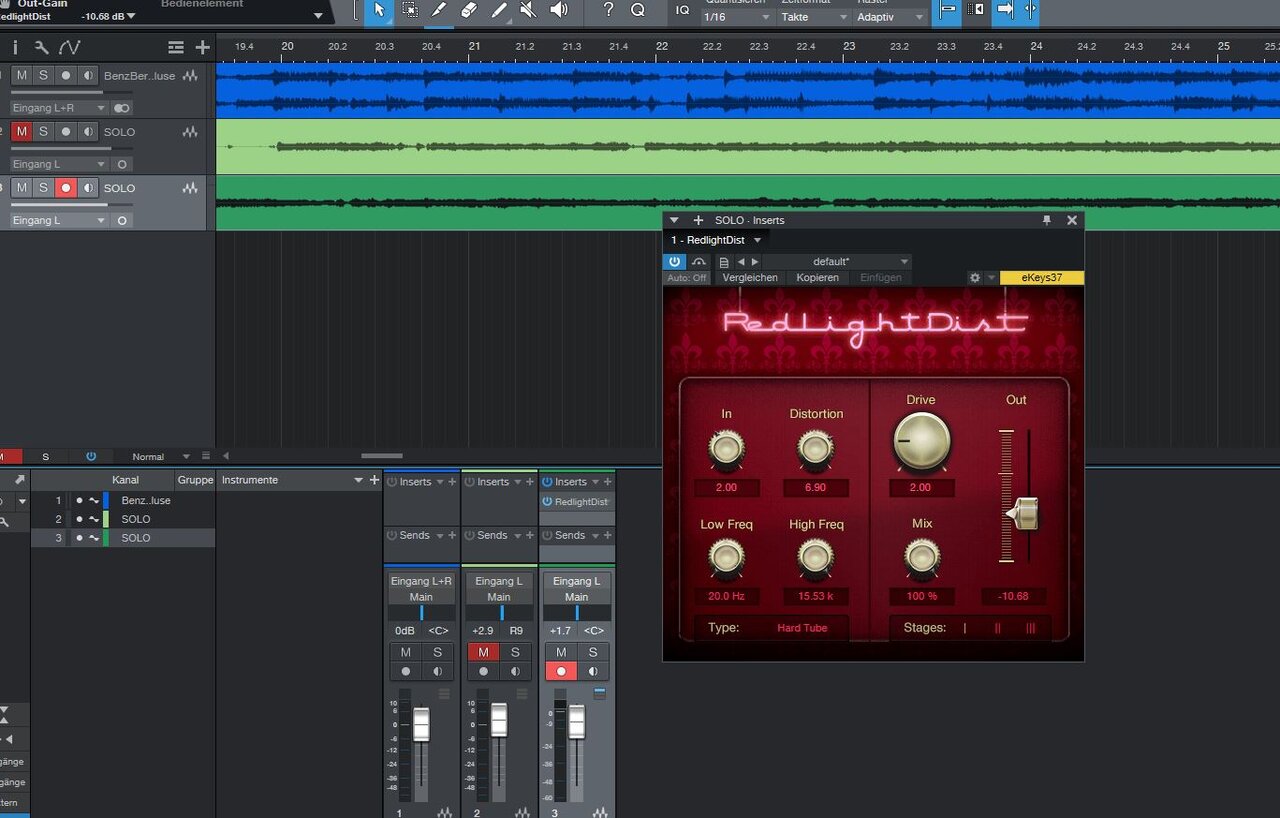Show automation with the curve icon
Screen dimensions: 1280x818
pyautogui.click(x=69, y=47)
